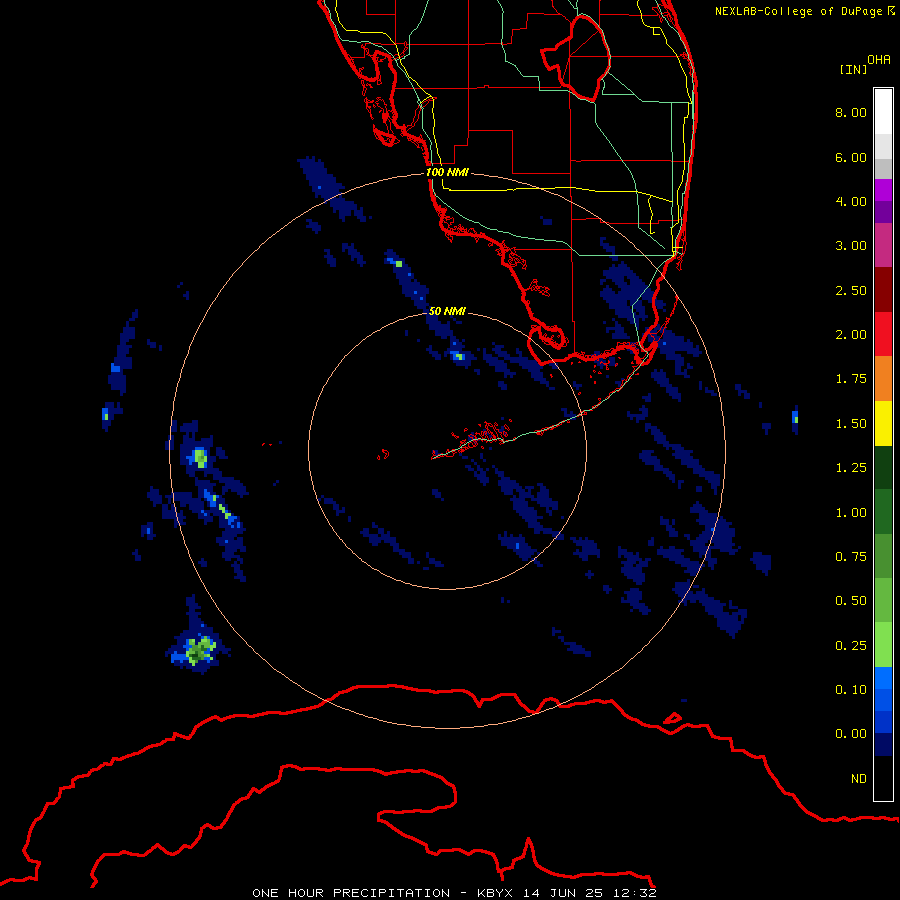
Task: Select the 1.50 legend value
Action: pos(851,424)
